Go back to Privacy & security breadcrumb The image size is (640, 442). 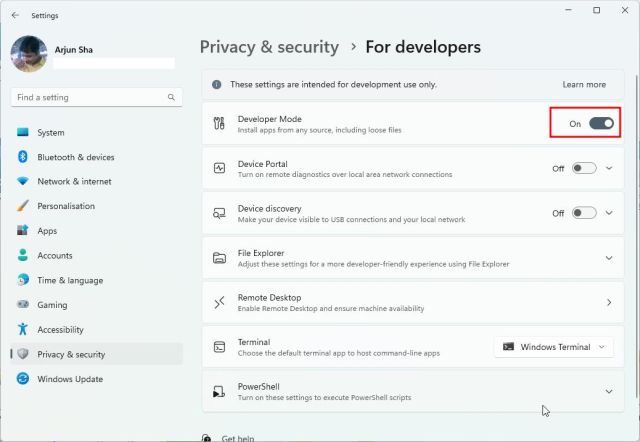(x=268, y=47)
